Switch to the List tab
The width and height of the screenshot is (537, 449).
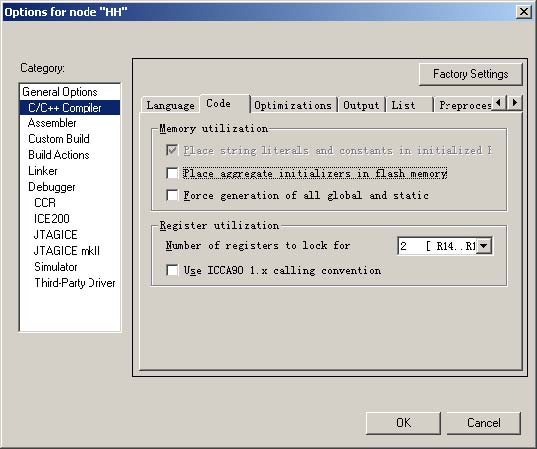tap(409, 105)
